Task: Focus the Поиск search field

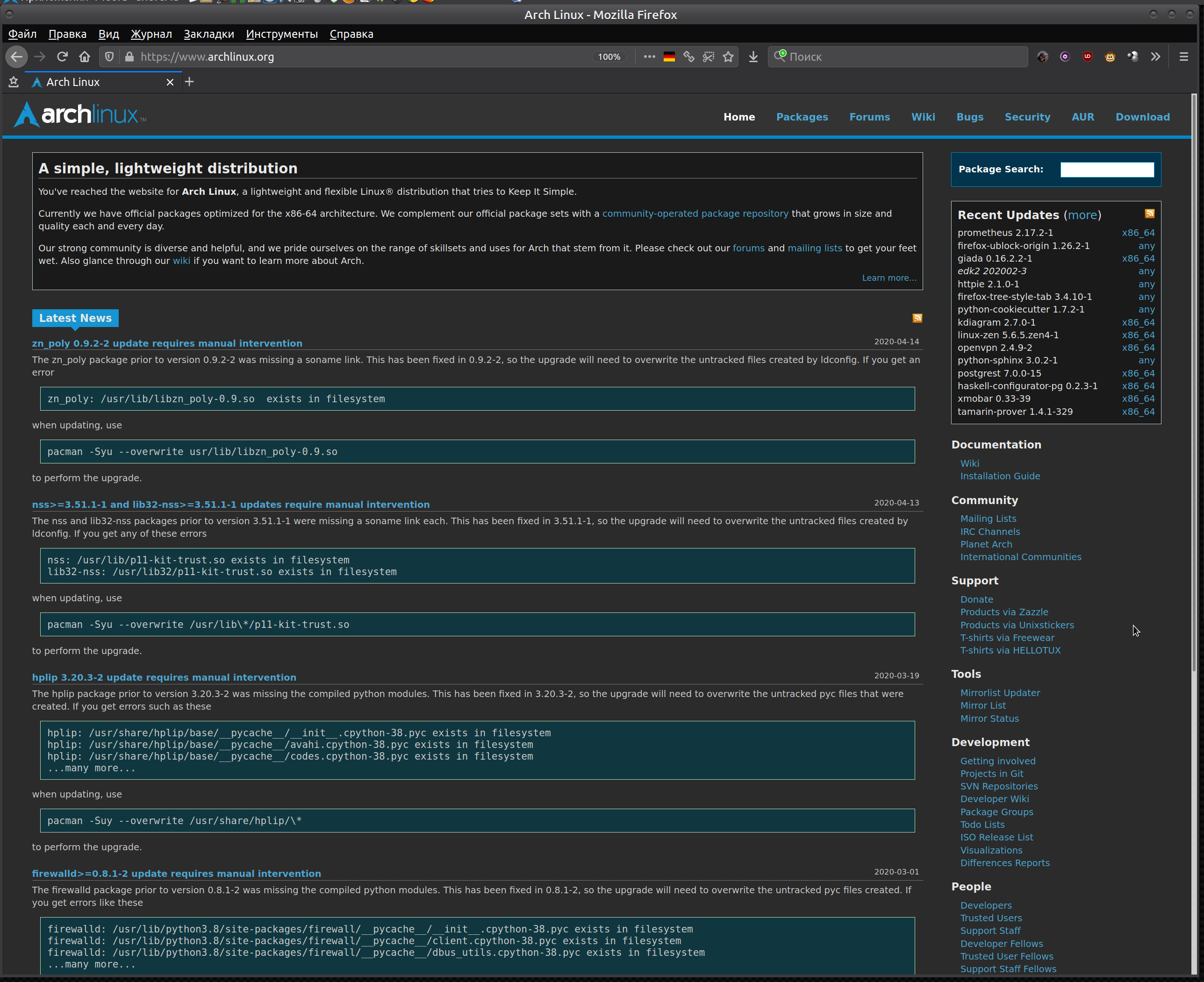Action: pos(905,57)
